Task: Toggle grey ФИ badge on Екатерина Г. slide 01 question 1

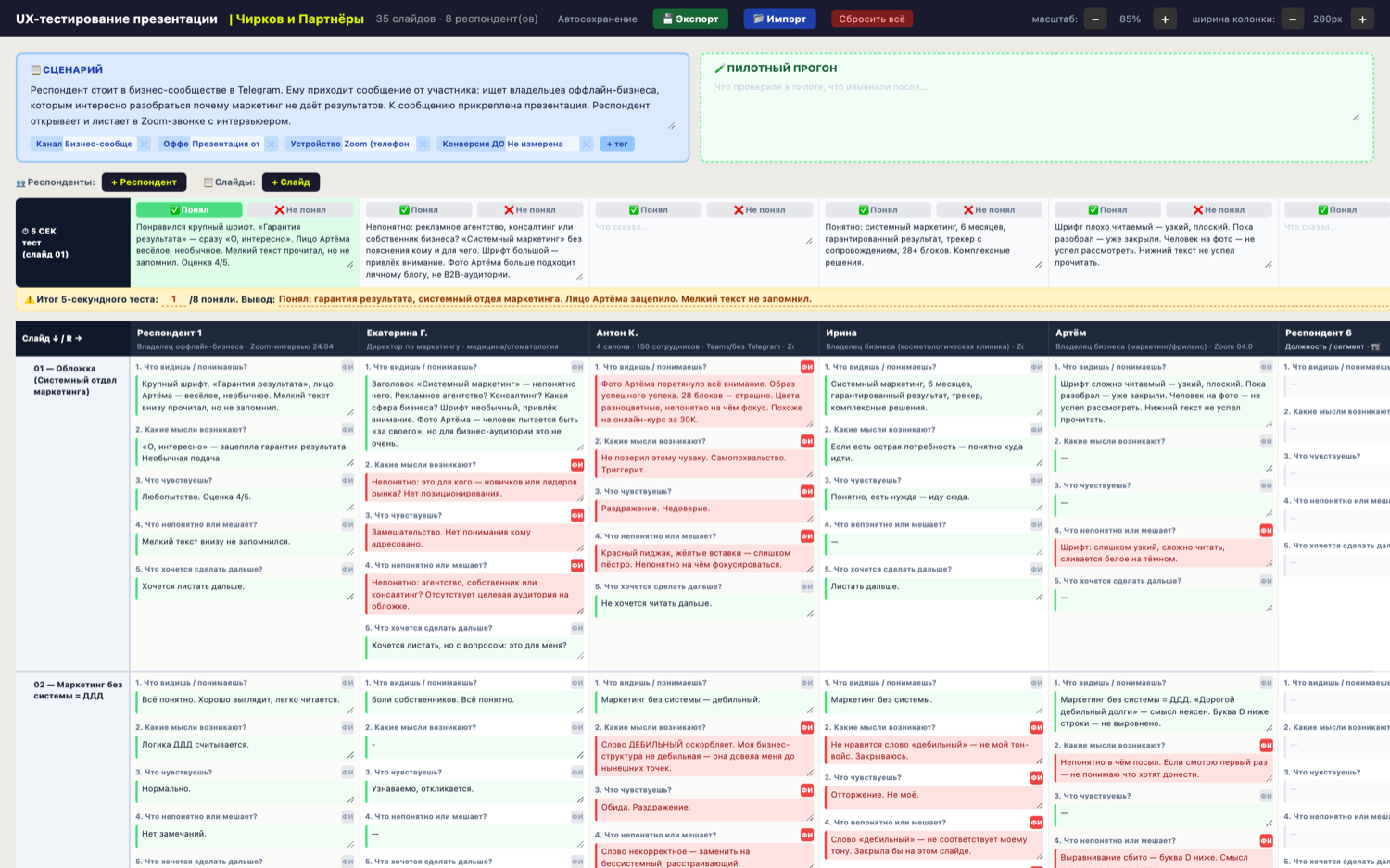Action: tap(577, 367)
